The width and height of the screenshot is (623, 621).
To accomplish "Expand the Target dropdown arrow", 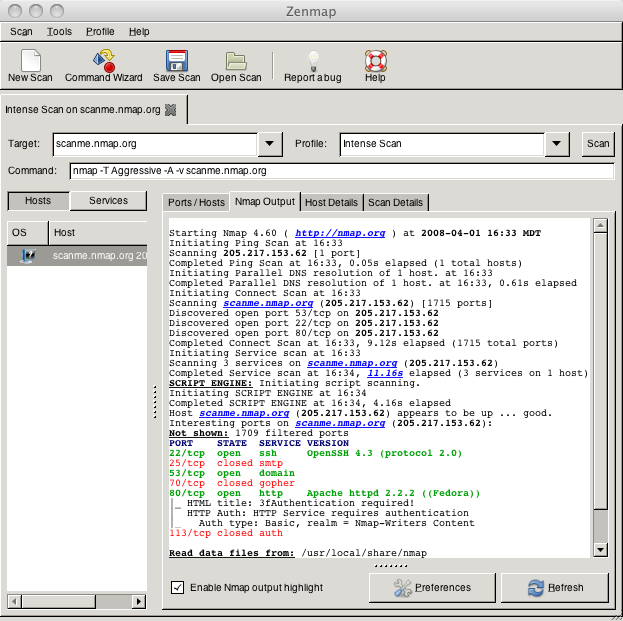I will pos(270,143).
